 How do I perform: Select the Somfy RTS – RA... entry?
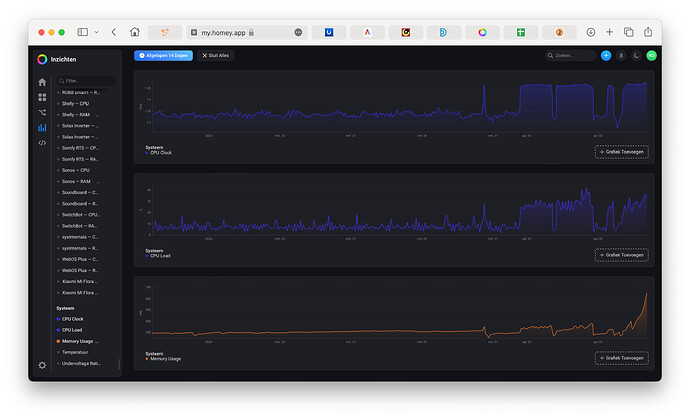(x=78, y=159)
